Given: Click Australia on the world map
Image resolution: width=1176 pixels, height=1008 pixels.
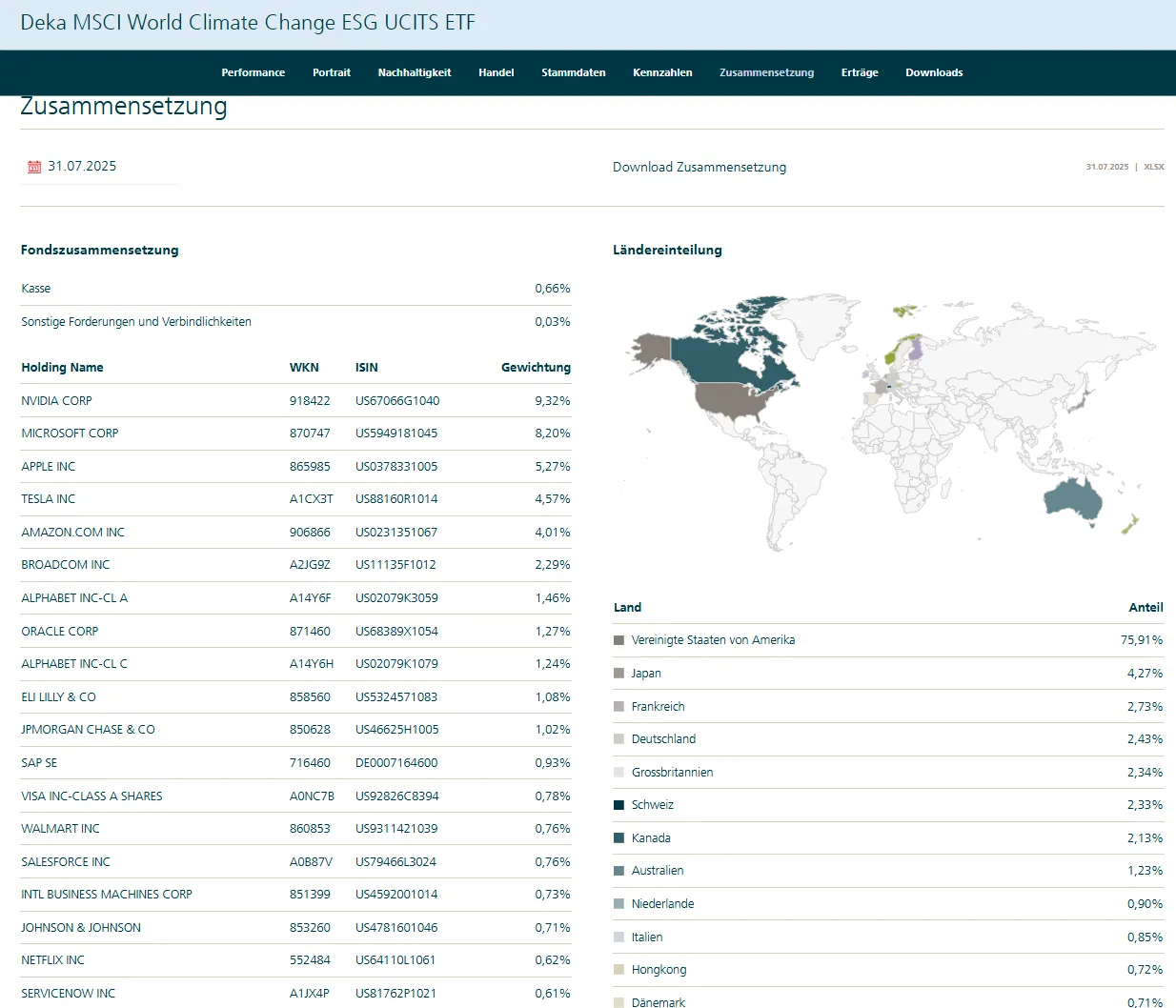Looking at the screenshot, I should tap(1072, 498).
